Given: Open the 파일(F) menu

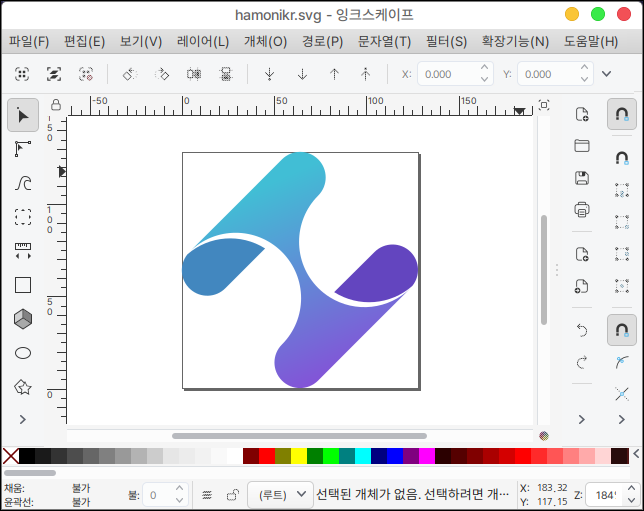Looking at the screenshot, I should pos(29,41).
